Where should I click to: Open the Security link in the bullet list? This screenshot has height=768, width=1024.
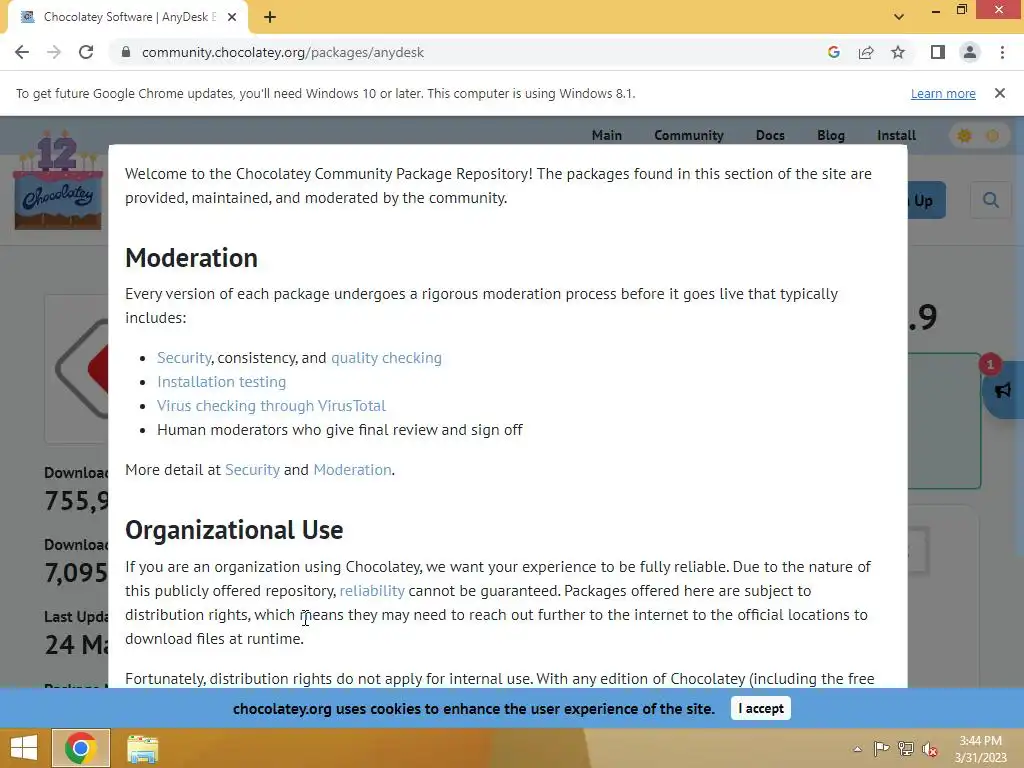[184, 358]
